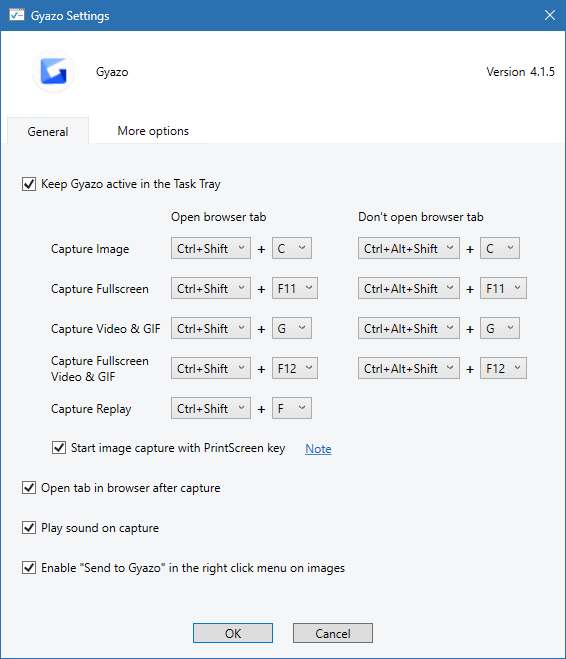Open Capture Fullscreen open-tab F11 key dropdown
Image resolution: width=566 pixels, height=659 pixels.
pos(295,288)
